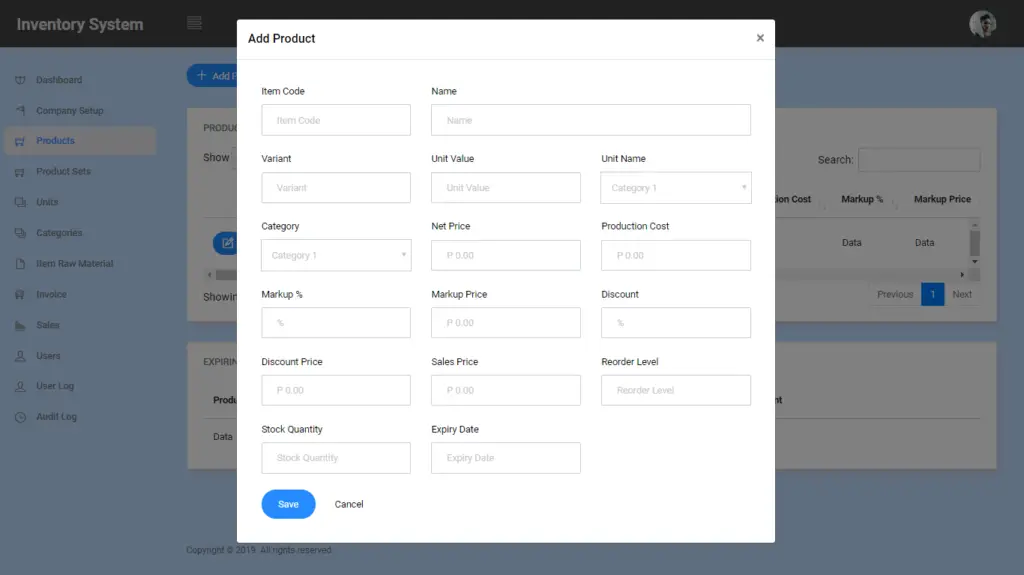Focus the Markup Price input field
The height and width of the screenshot is (575, 1024).
(506, 323)
